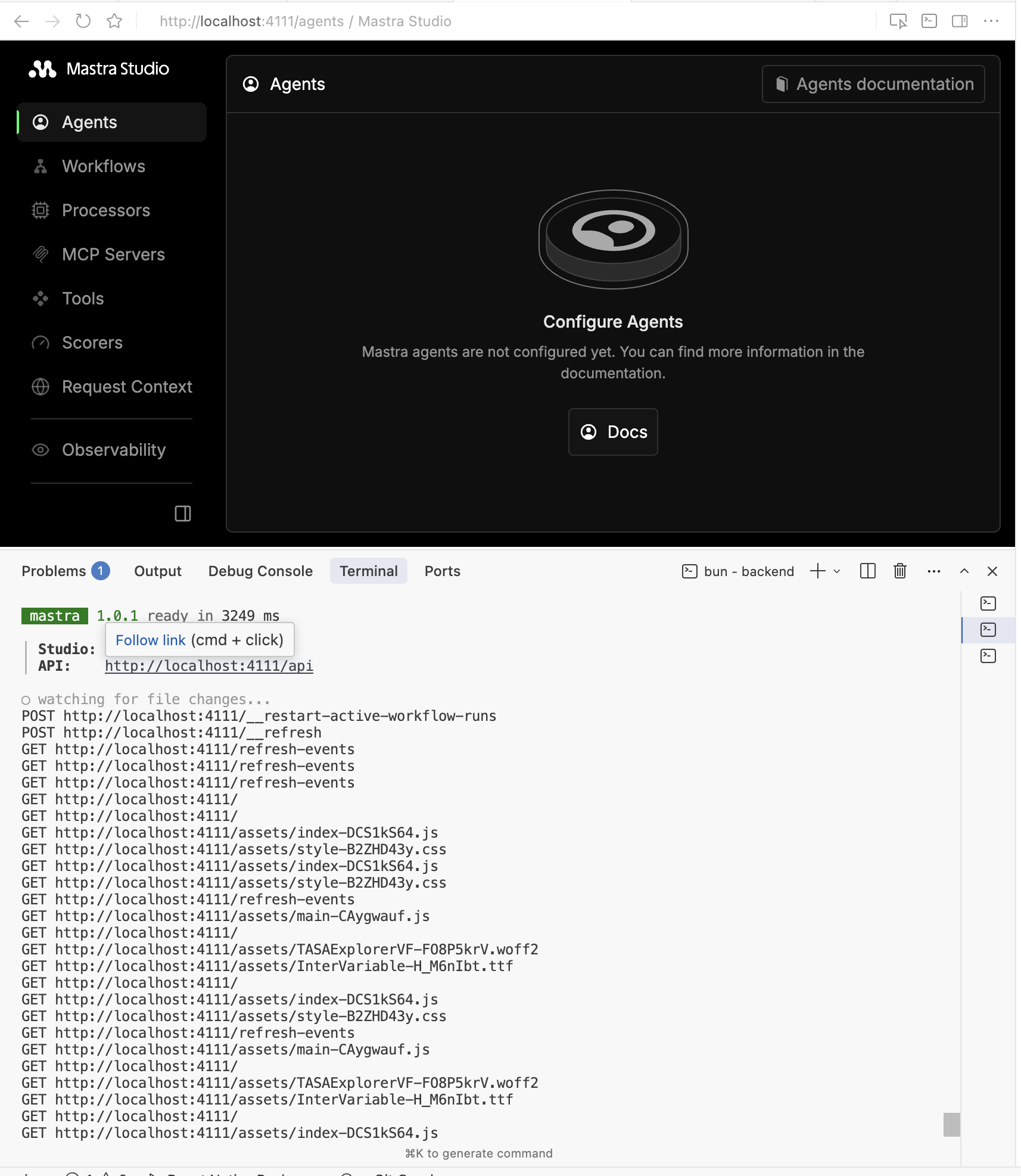
Task: Click the Configure Agents heading
Action: (x=613, y=322)
